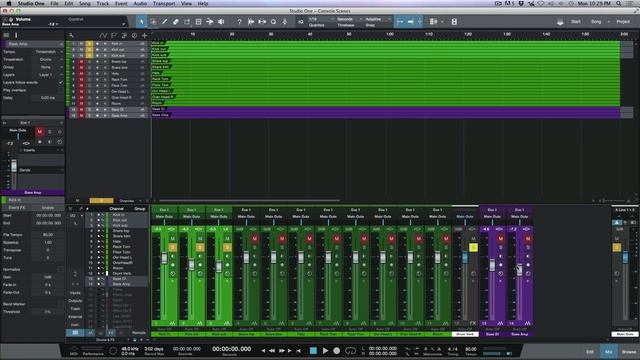
Task: Click the main time display counter
Action: click(x=231, y=349)
